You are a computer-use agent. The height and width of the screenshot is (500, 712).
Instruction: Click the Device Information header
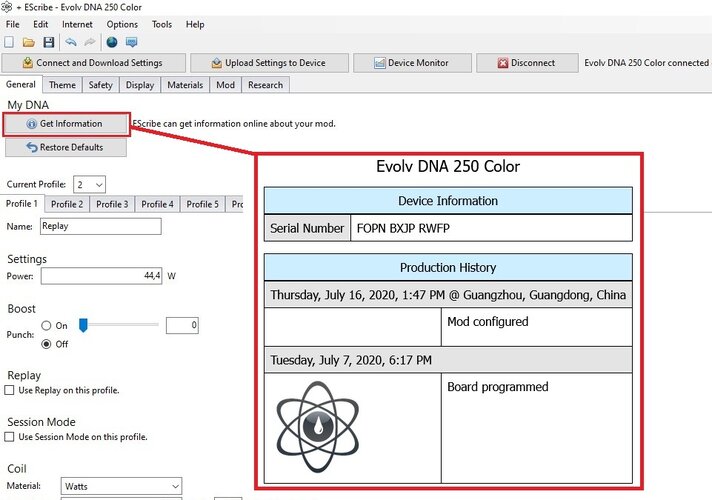[448, 201]
